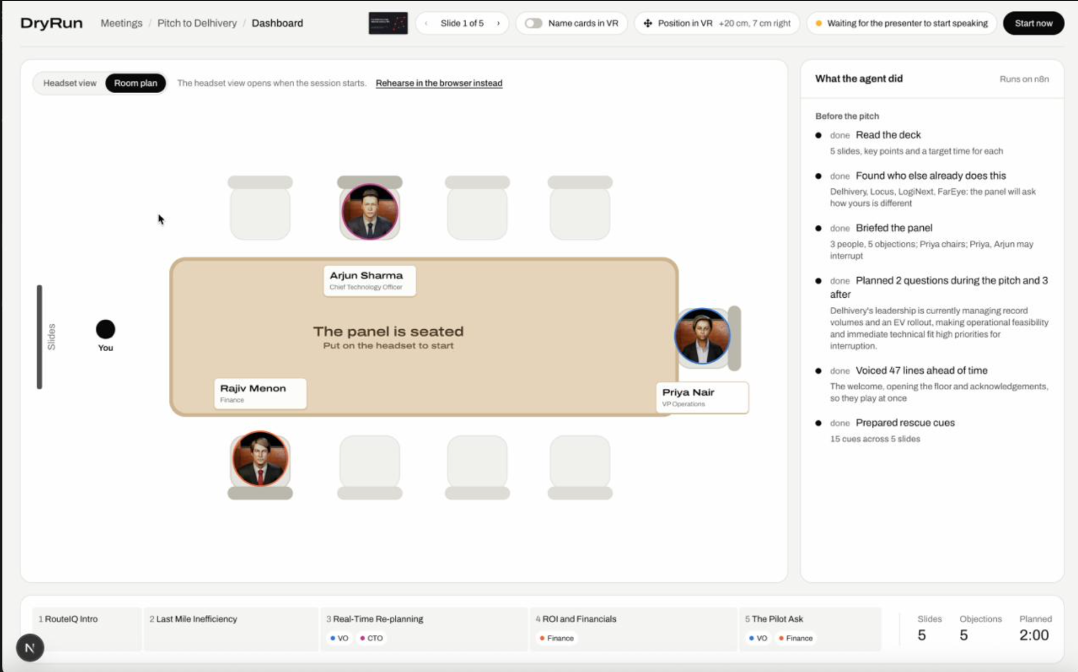
Task: Click the Rajiv Menon name card
Action: (x=260, y=393)
